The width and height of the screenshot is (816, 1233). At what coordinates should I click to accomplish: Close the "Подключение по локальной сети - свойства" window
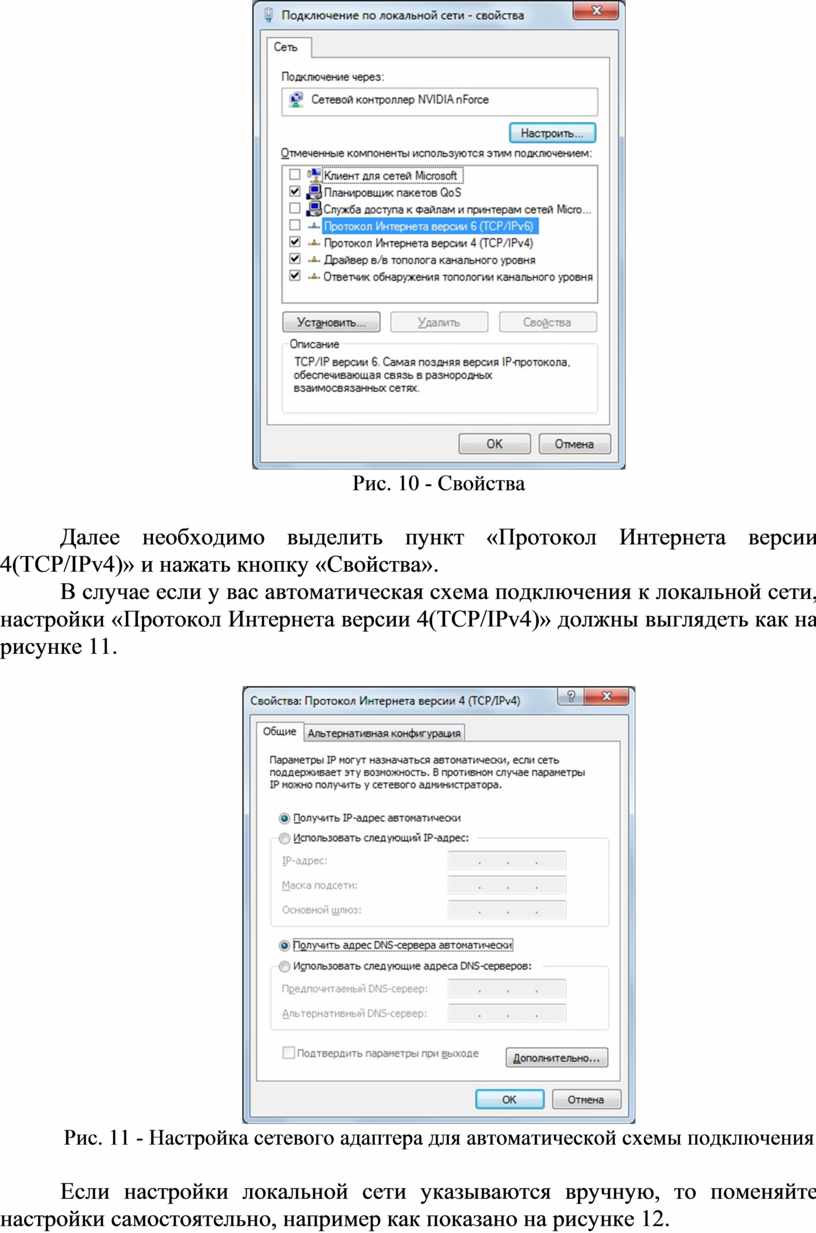click(597, 12)
